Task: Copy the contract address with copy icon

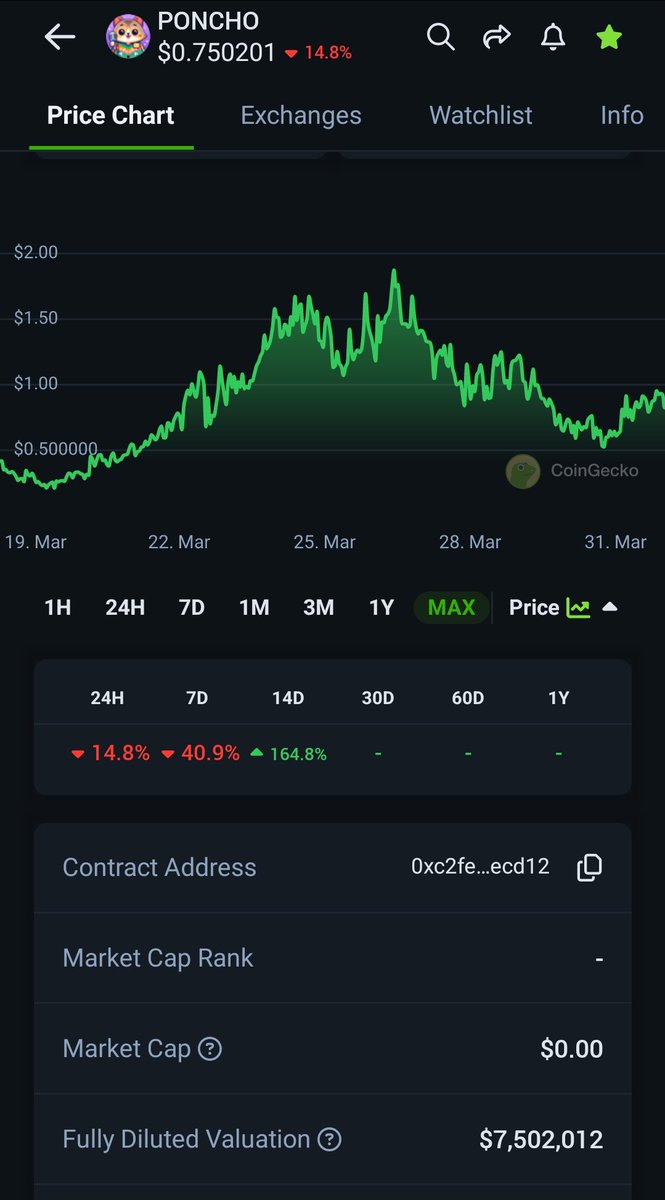Action: 590,867
